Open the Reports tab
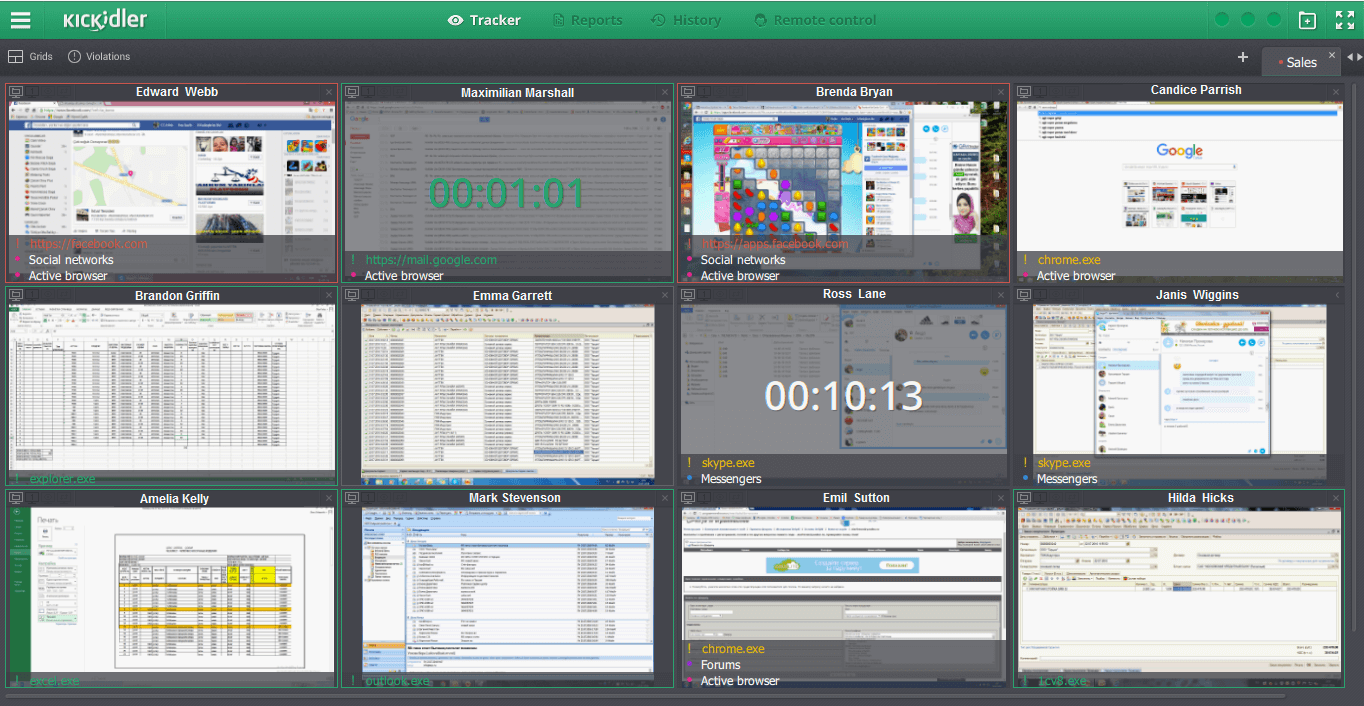This screenshot has width=1364, height=706. coord(587,20)
